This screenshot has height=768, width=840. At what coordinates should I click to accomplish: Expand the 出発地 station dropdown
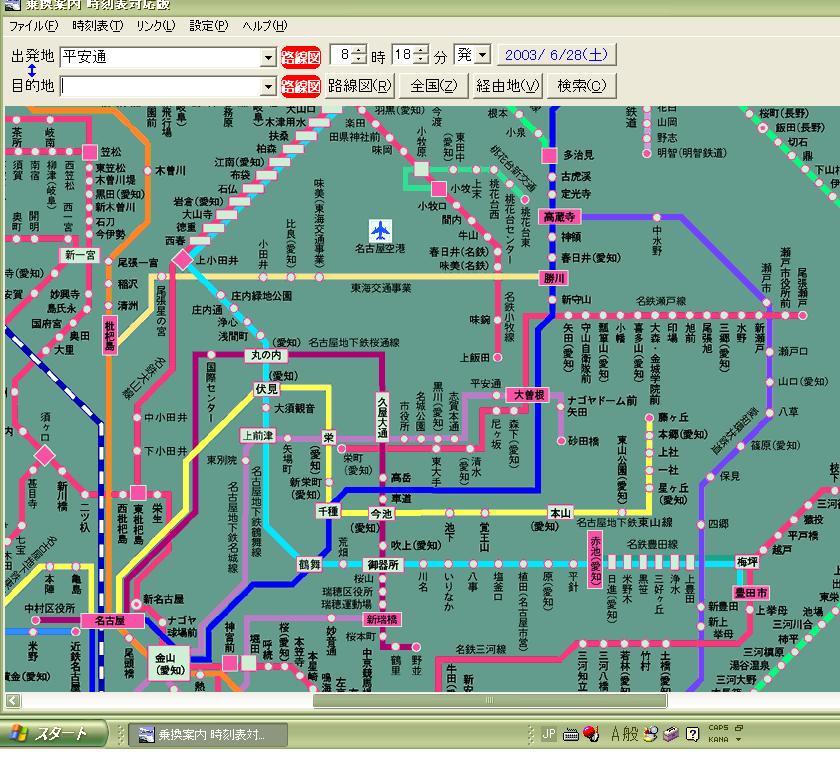pos(268,57)
